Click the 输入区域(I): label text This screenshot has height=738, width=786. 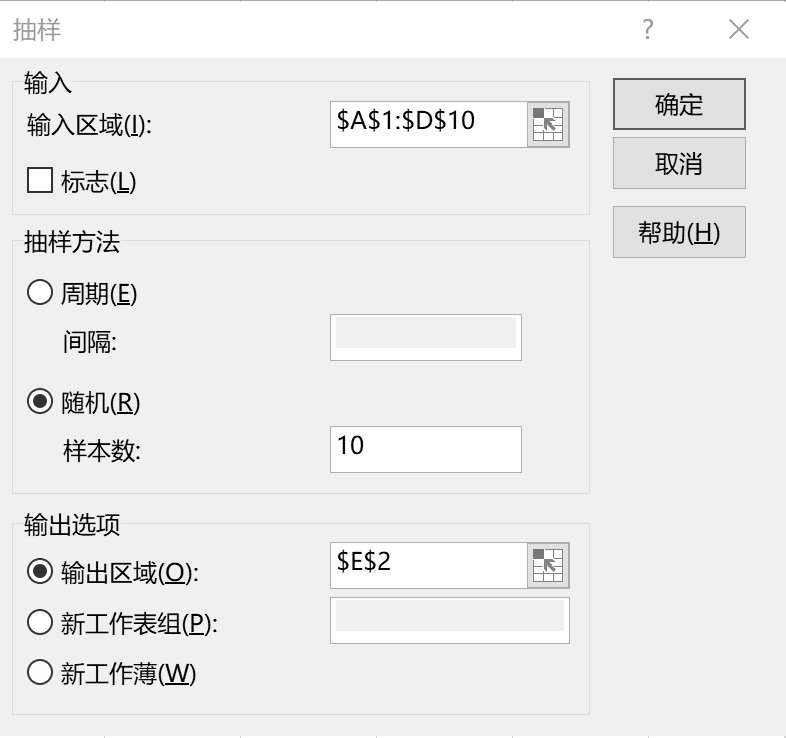(89, 125)
